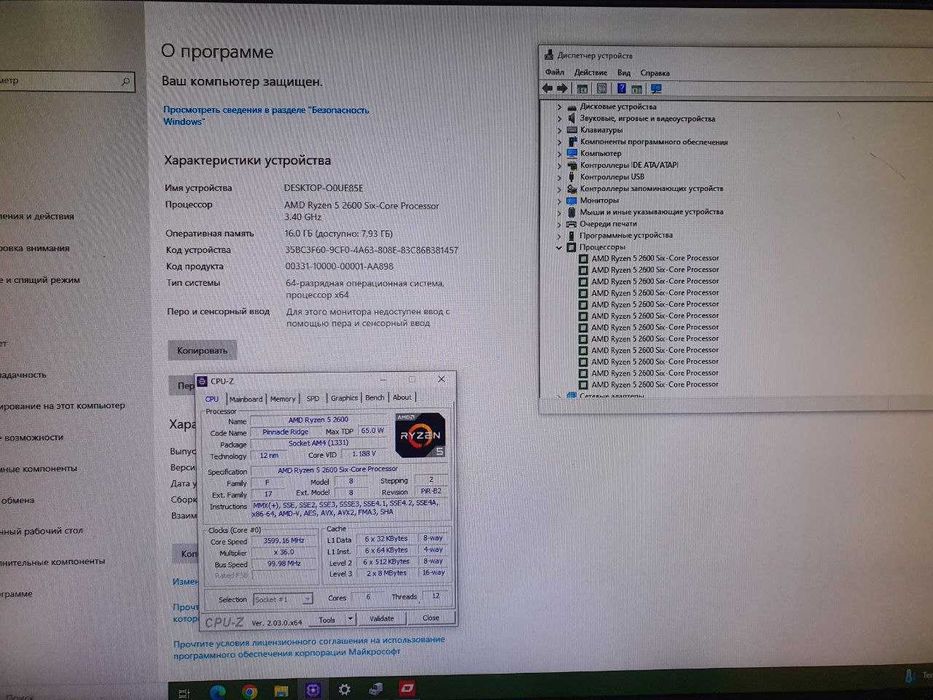Click the scan for hardware changes monitor icon
The image size is (933, 700).
point(656,89)
